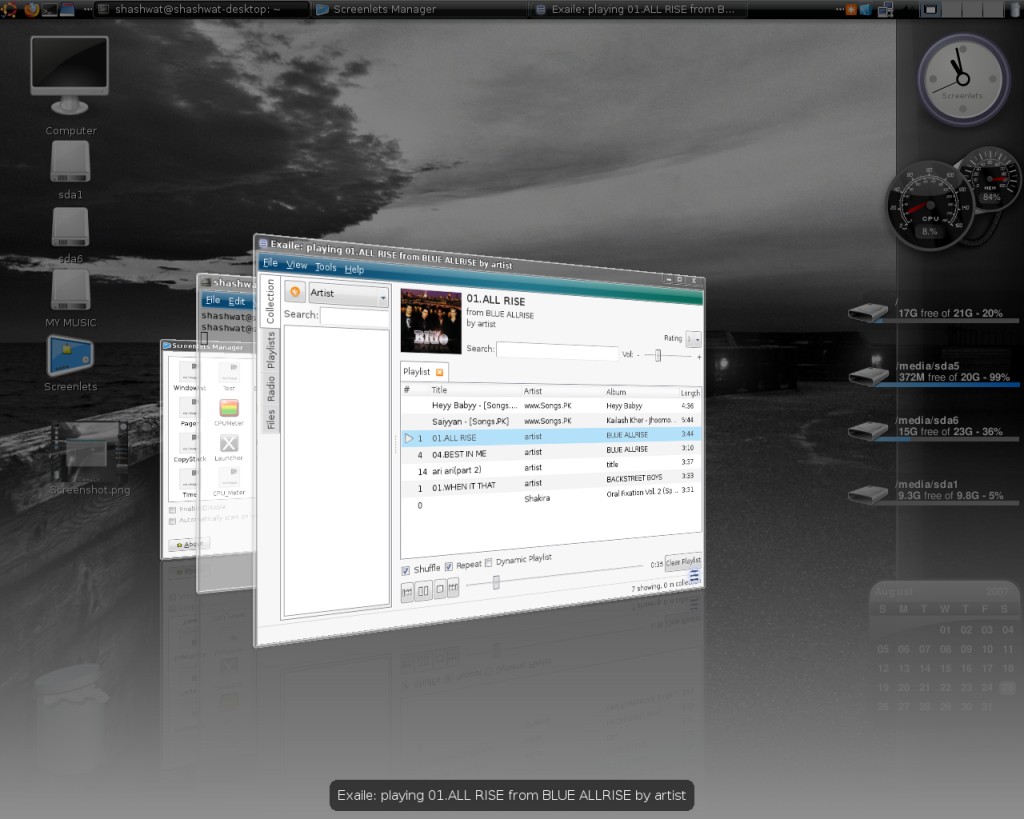Open the Artist sort dropdown
The height and width of the screenshot is (819, 1024).
click(x=349, y=295)
